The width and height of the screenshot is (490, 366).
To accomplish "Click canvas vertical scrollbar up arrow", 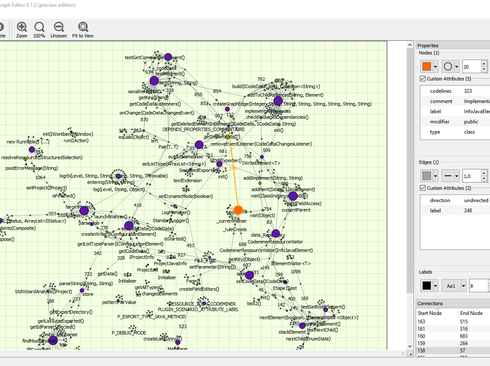I will click(x=410, y=45).
